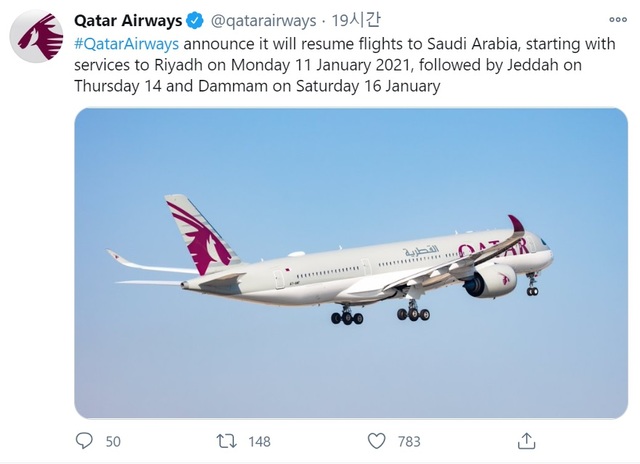Click the aircraft engine in the photo
The image size is (640, 464).
(489, 281)
